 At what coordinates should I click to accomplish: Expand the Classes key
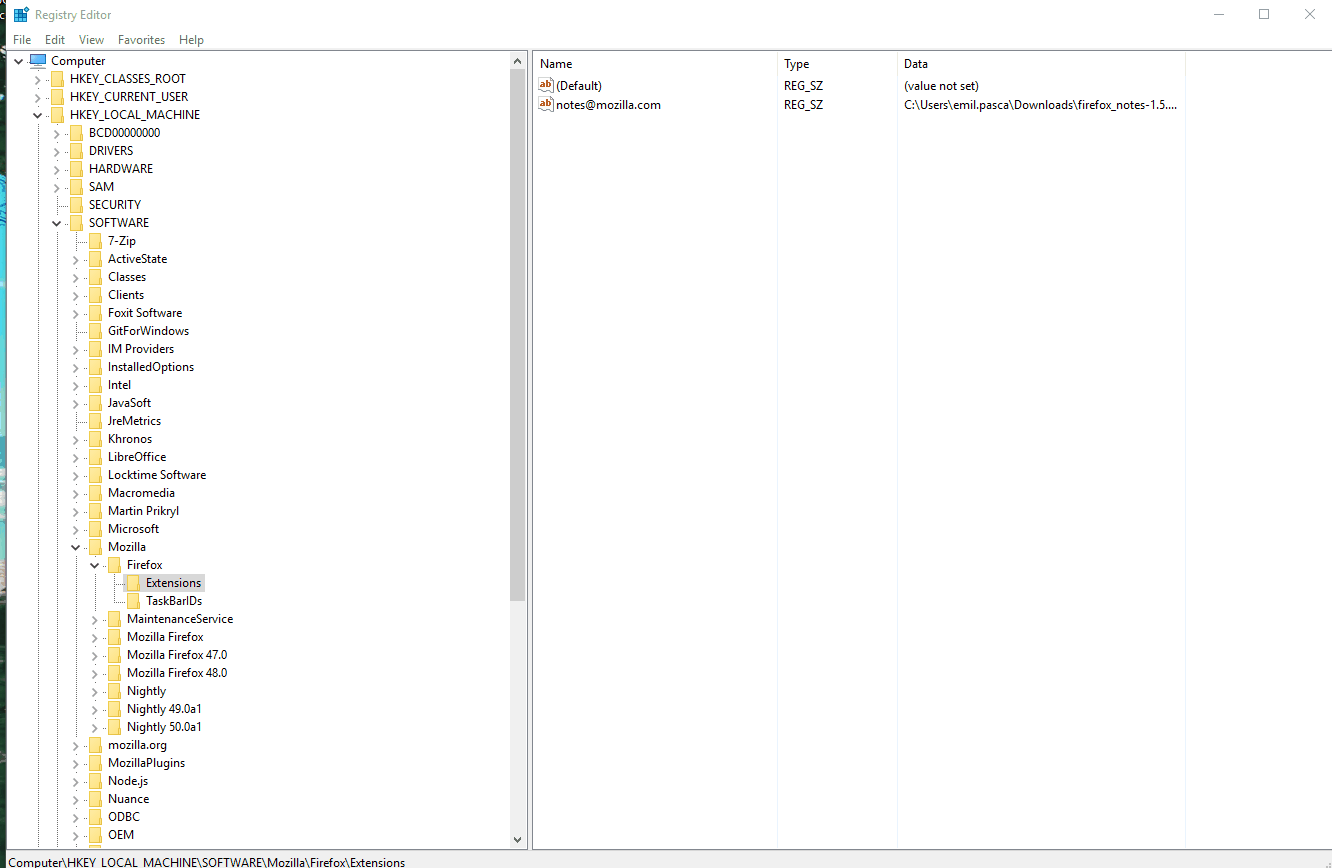(76, 277)
